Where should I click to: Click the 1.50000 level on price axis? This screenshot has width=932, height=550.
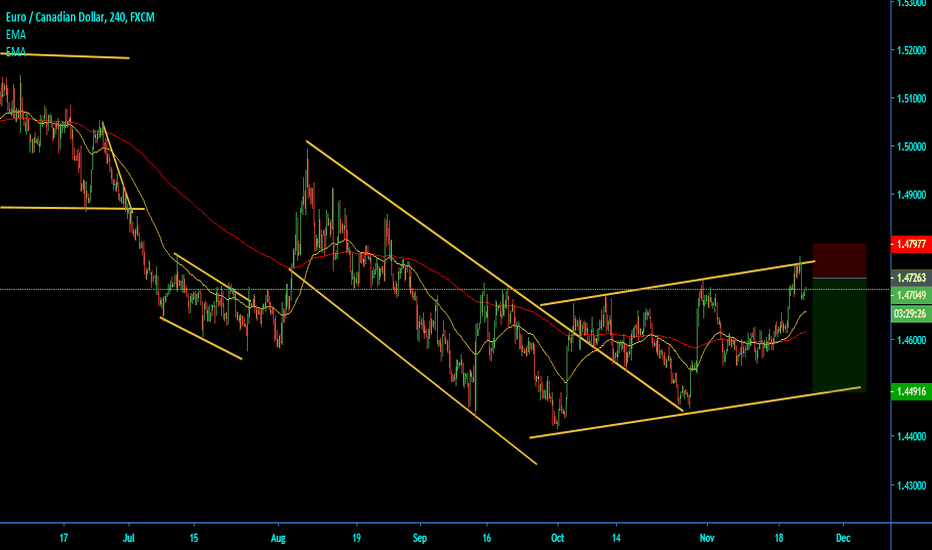[909, 147]
